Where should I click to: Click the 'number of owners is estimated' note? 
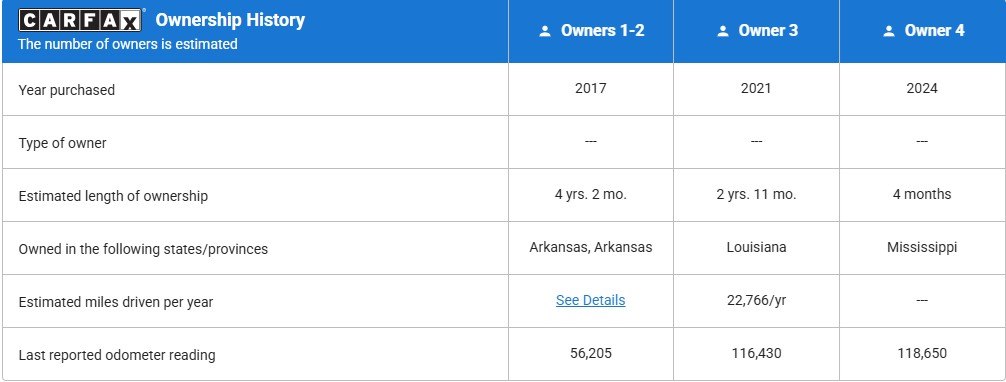[x=128, y=44]
